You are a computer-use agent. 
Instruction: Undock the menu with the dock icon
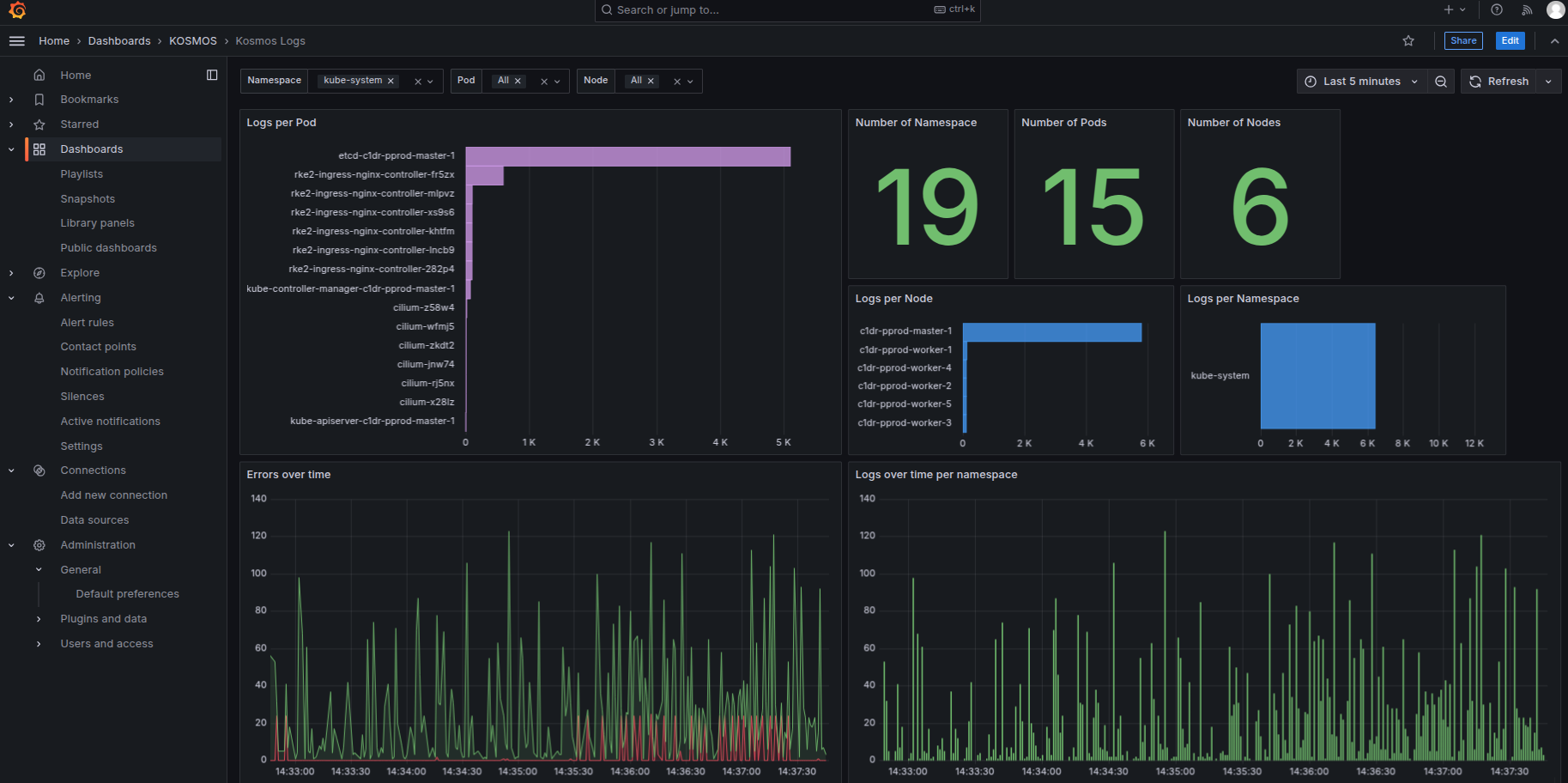point(212,75)
